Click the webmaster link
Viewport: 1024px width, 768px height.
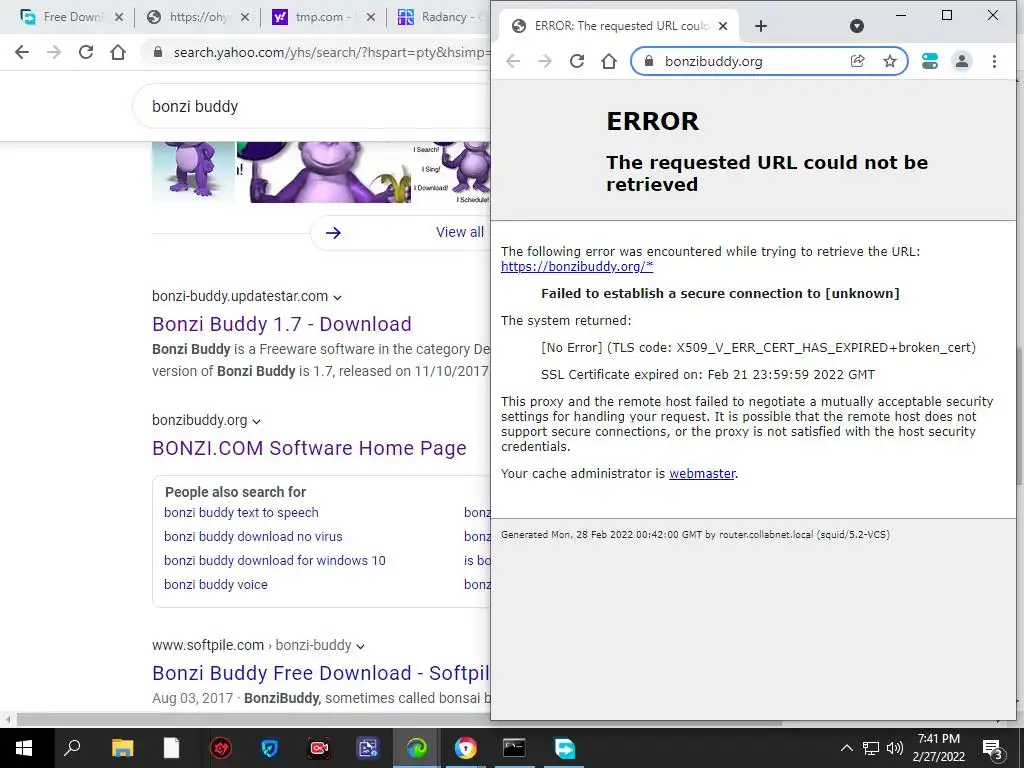[x=702, y=473]
